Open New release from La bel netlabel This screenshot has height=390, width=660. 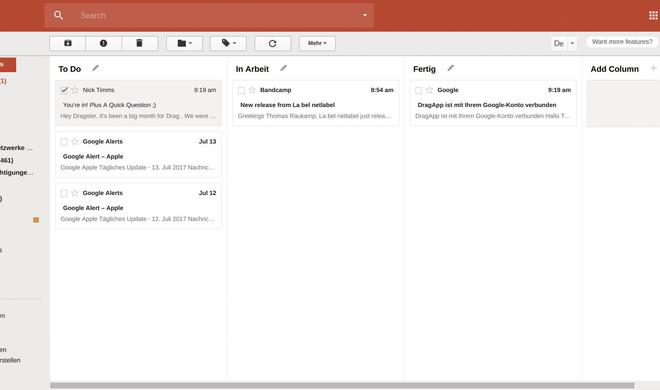click(x=316, y=103)
